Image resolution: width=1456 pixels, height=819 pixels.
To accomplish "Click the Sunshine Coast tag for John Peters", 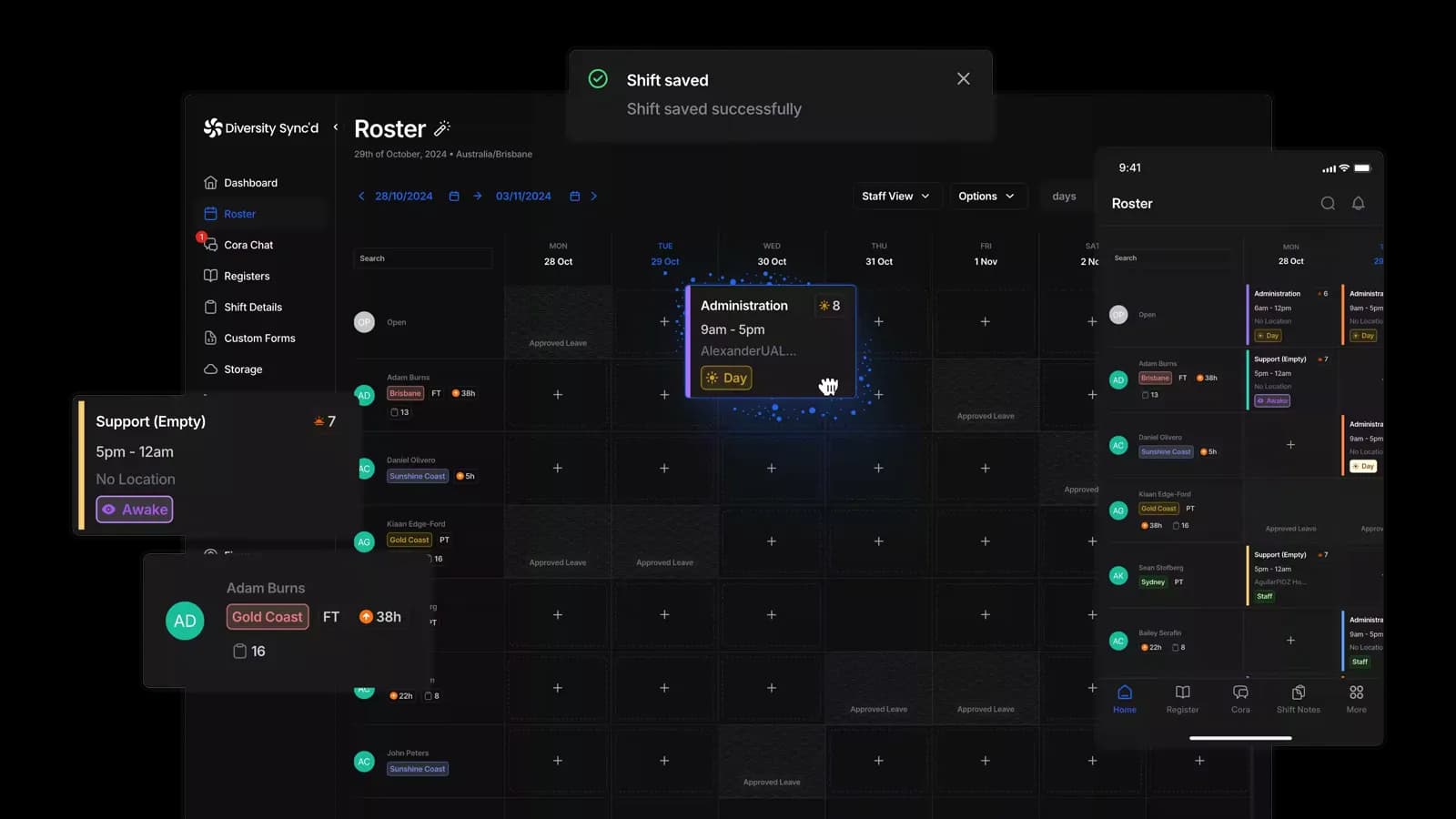I will pyautogui.click(x=418, y=769).
